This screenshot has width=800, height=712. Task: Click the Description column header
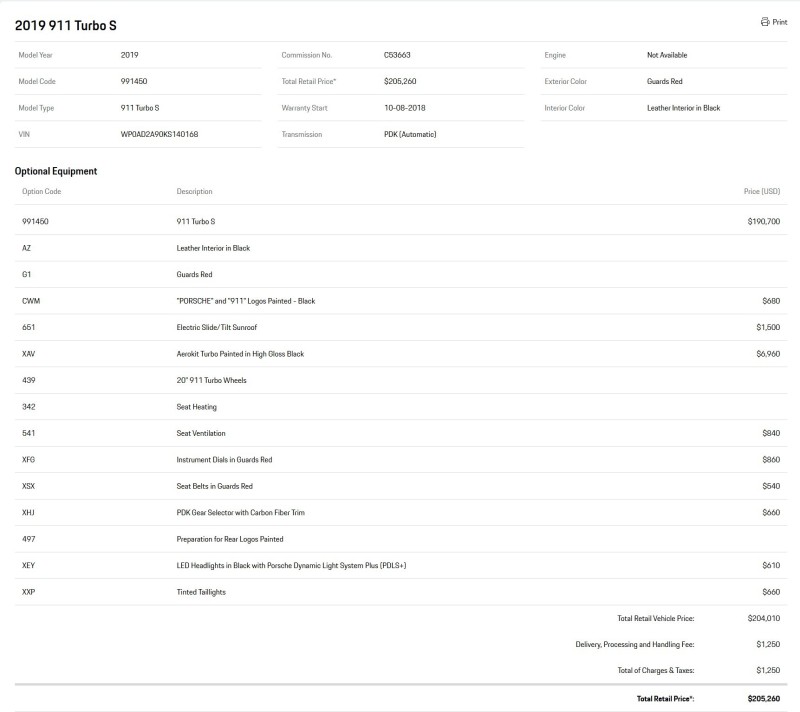[x=194, y=191]
